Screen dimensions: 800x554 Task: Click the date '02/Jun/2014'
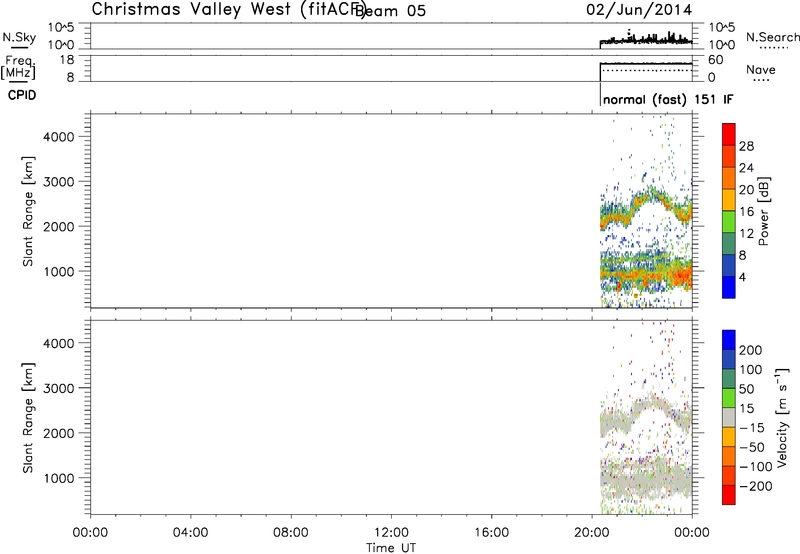639,10
